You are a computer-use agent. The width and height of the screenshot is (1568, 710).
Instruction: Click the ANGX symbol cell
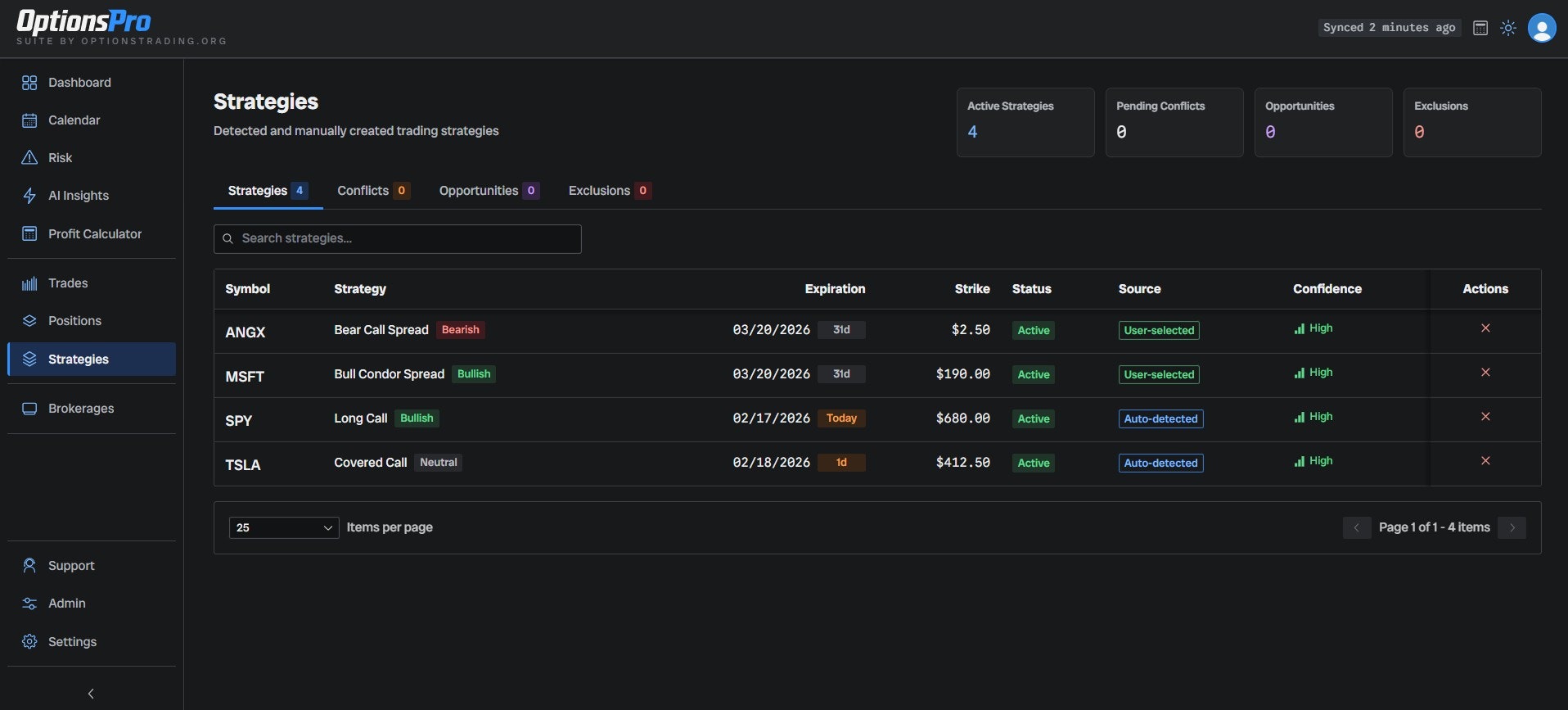point(246,332)
